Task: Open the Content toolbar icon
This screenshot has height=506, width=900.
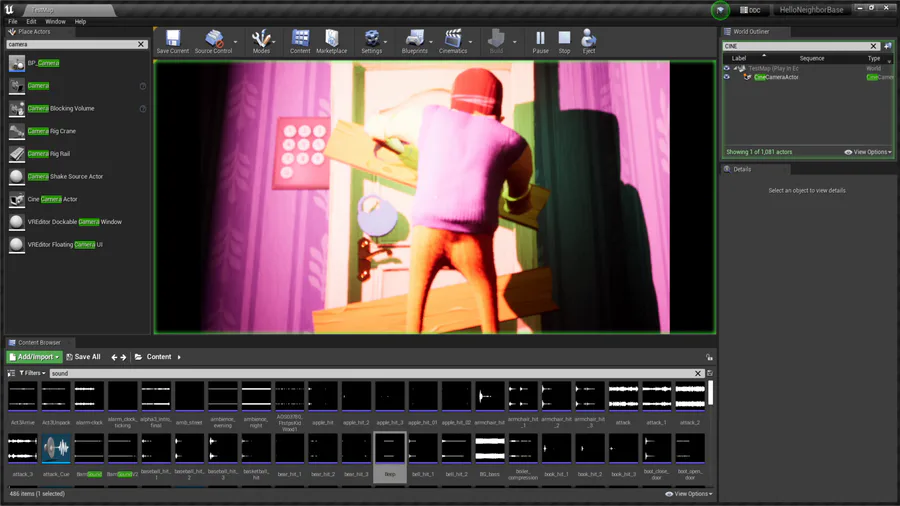Action: click(x=300, y=41)
